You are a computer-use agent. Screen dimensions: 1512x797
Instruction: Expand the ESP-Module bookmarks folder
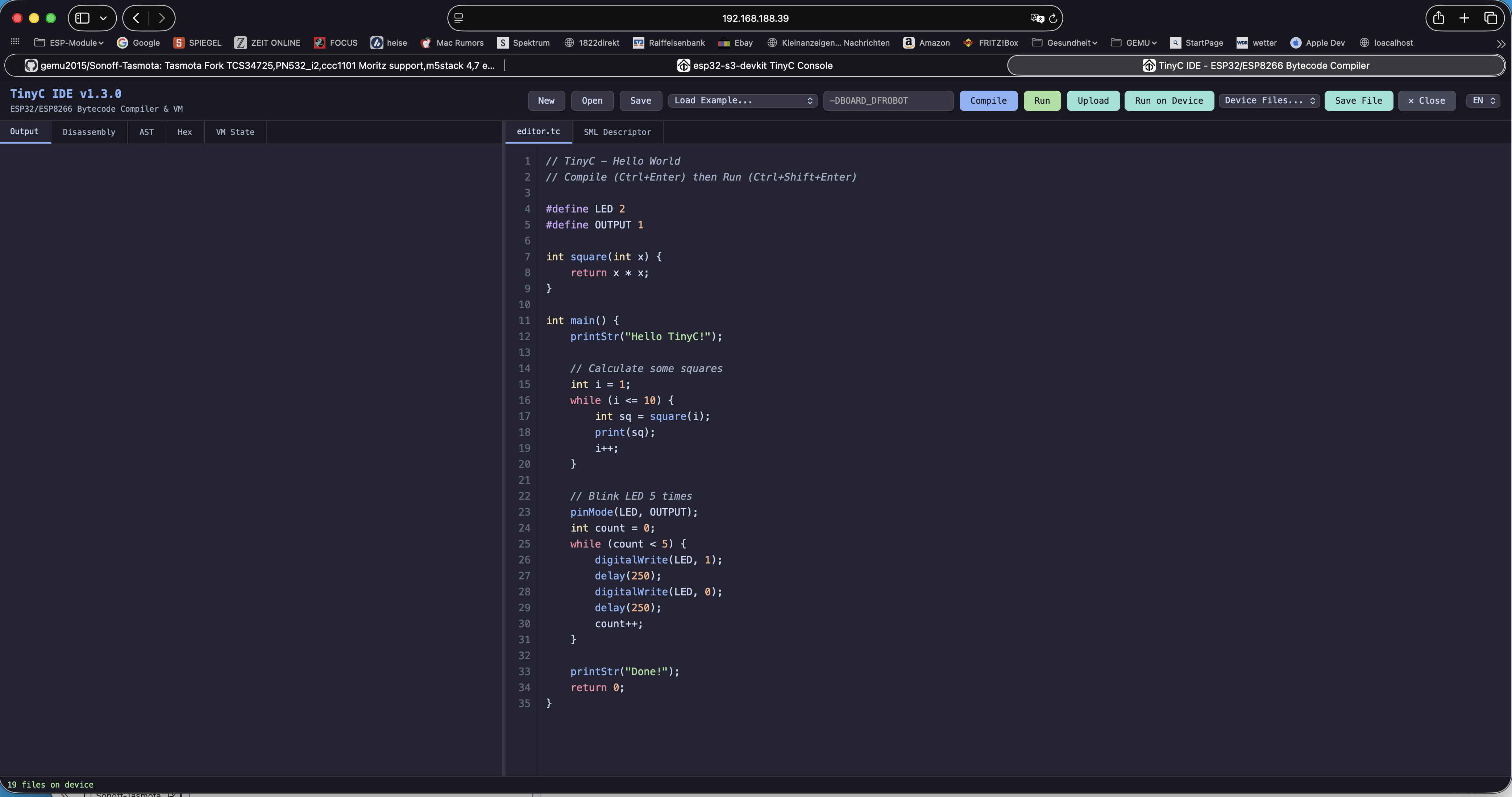[69, 43]
